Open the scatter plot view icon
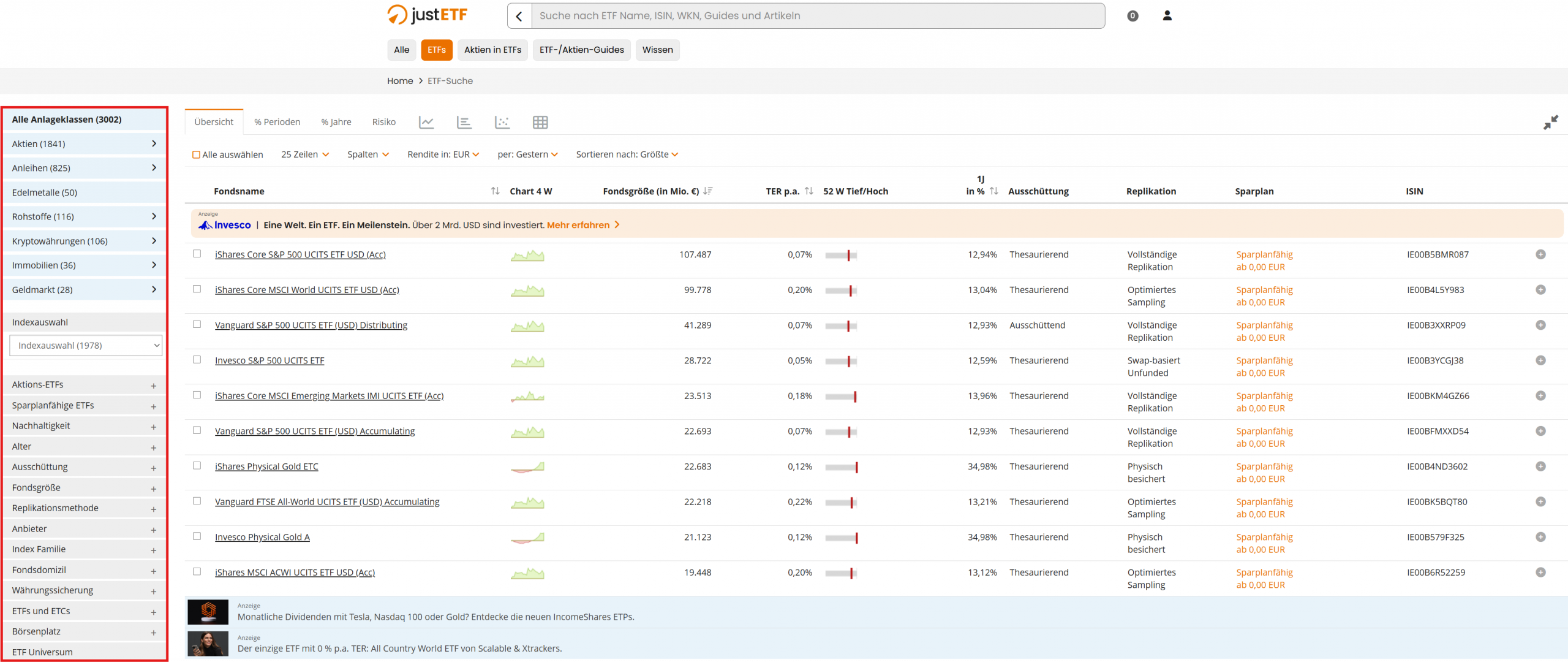The width and height of the screenshot is (1568, 662). (x=502, y=122)
